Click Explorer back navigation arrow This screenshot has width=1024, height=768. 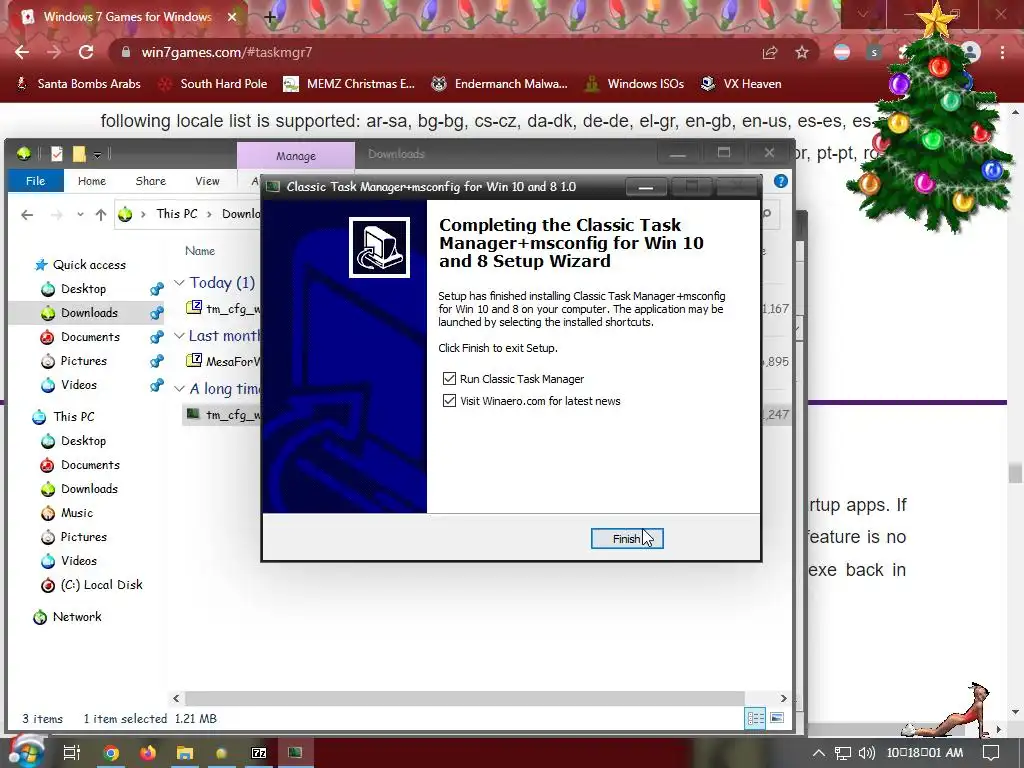pyautogui.click(x=27, y=215)
